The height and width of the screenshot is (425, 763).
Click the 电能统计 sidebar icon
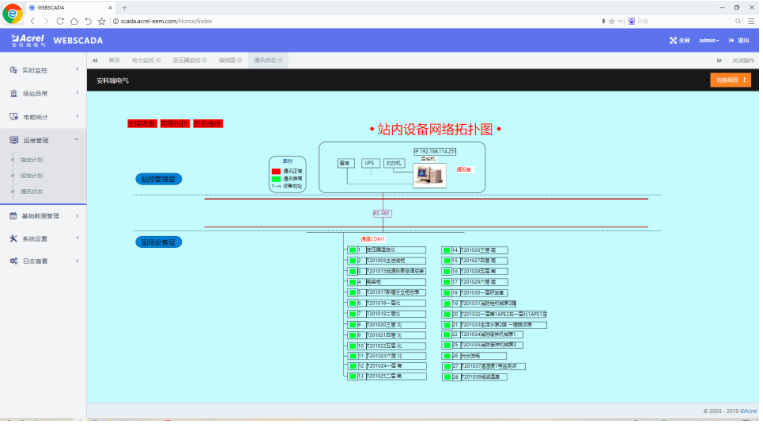point(13,117)
